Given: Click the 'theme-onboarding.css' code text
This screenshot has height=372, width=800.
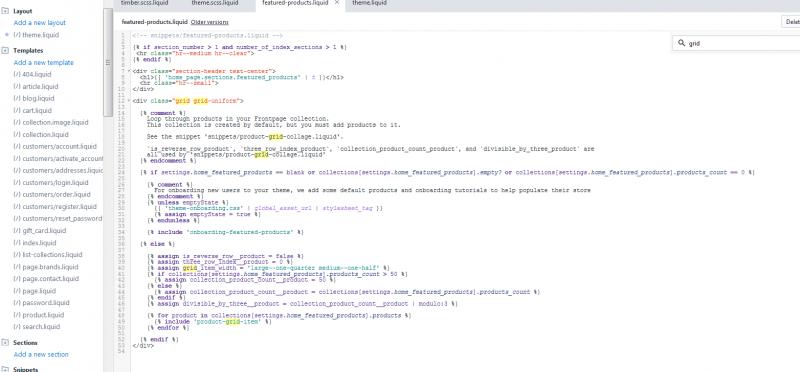Looking at the screenshot, I should [x=203, y=208].
